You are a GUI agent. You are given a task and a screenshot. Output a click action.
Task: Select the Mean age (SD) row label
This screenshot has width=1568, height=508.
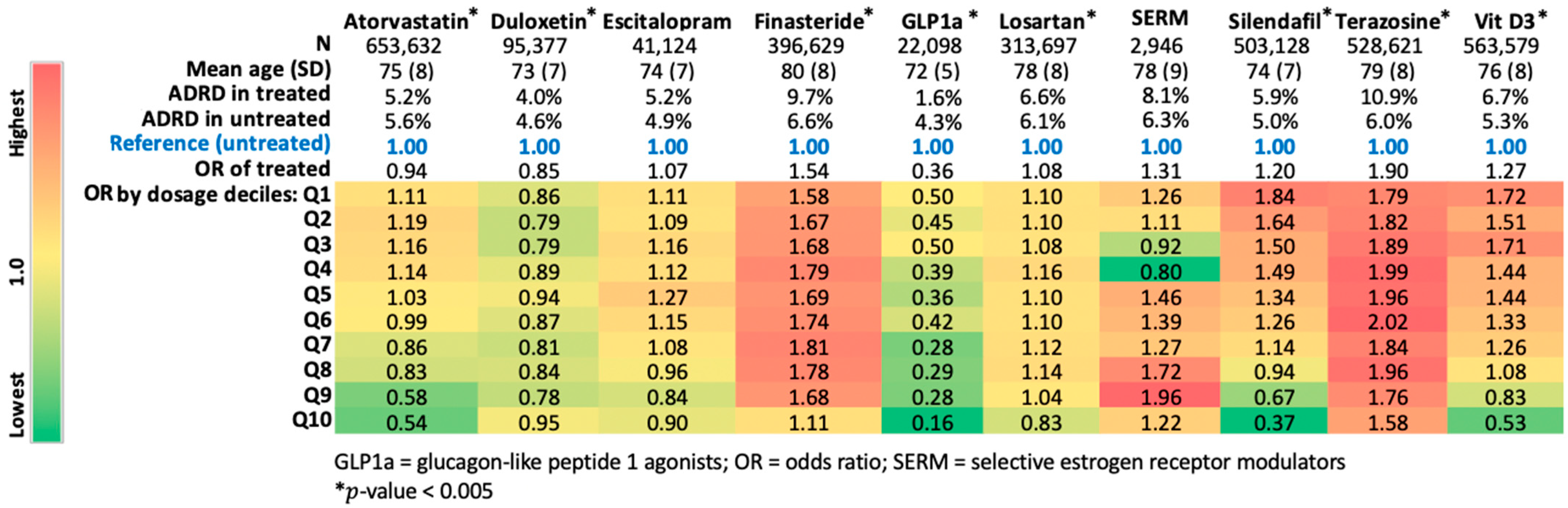pyautogui.click(x=258, y=70)
